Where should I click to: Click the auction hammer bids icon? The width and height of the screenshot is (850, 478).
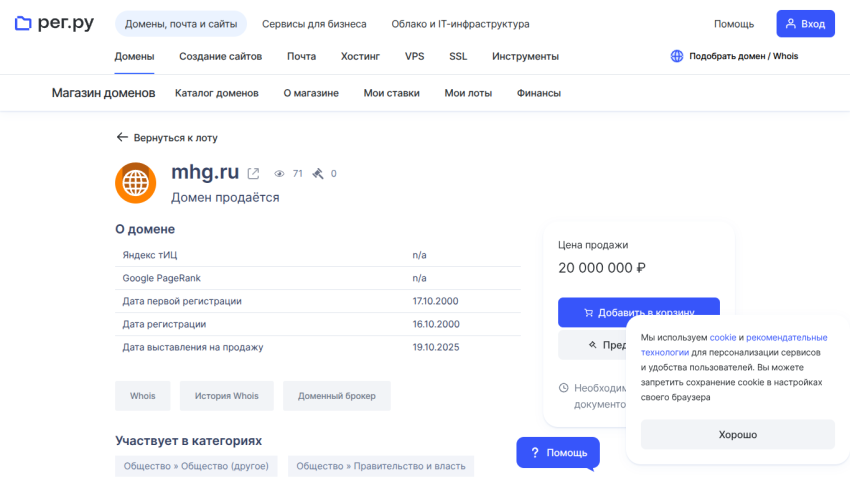point(318,173)
